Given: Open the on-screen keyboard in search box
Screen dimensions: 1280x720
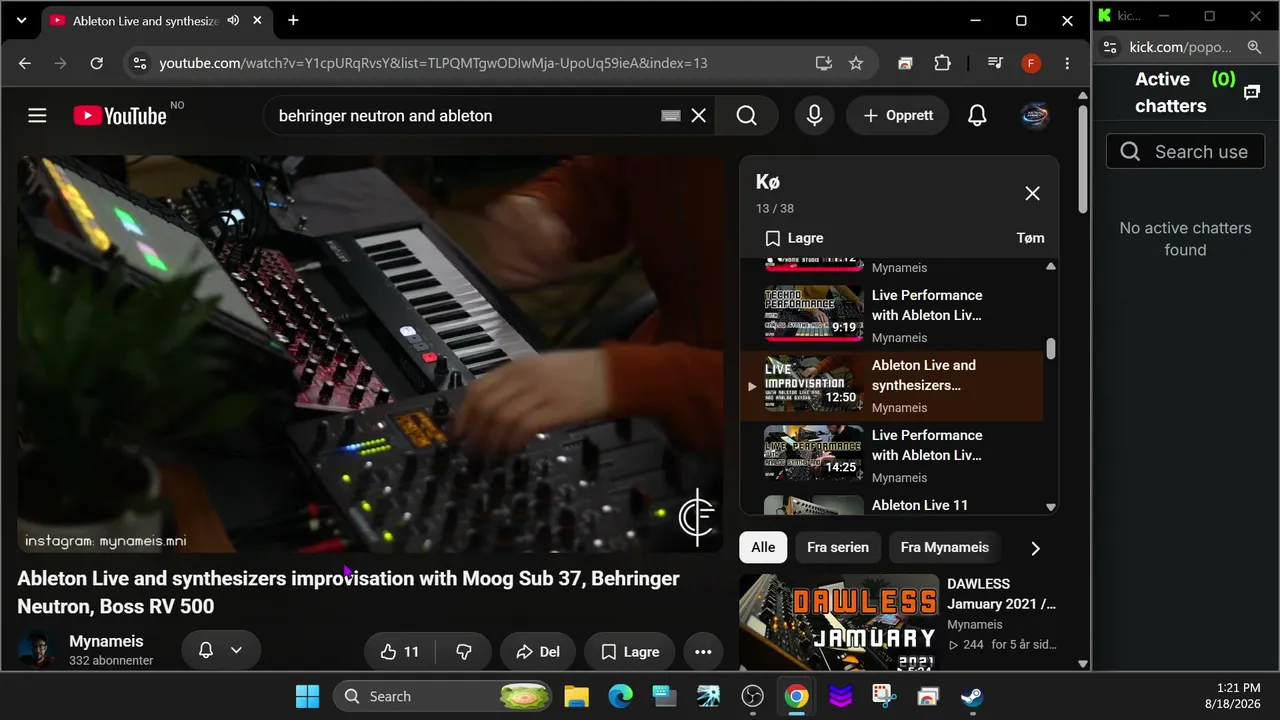Looking at the screenshot, I should (671, 116).
